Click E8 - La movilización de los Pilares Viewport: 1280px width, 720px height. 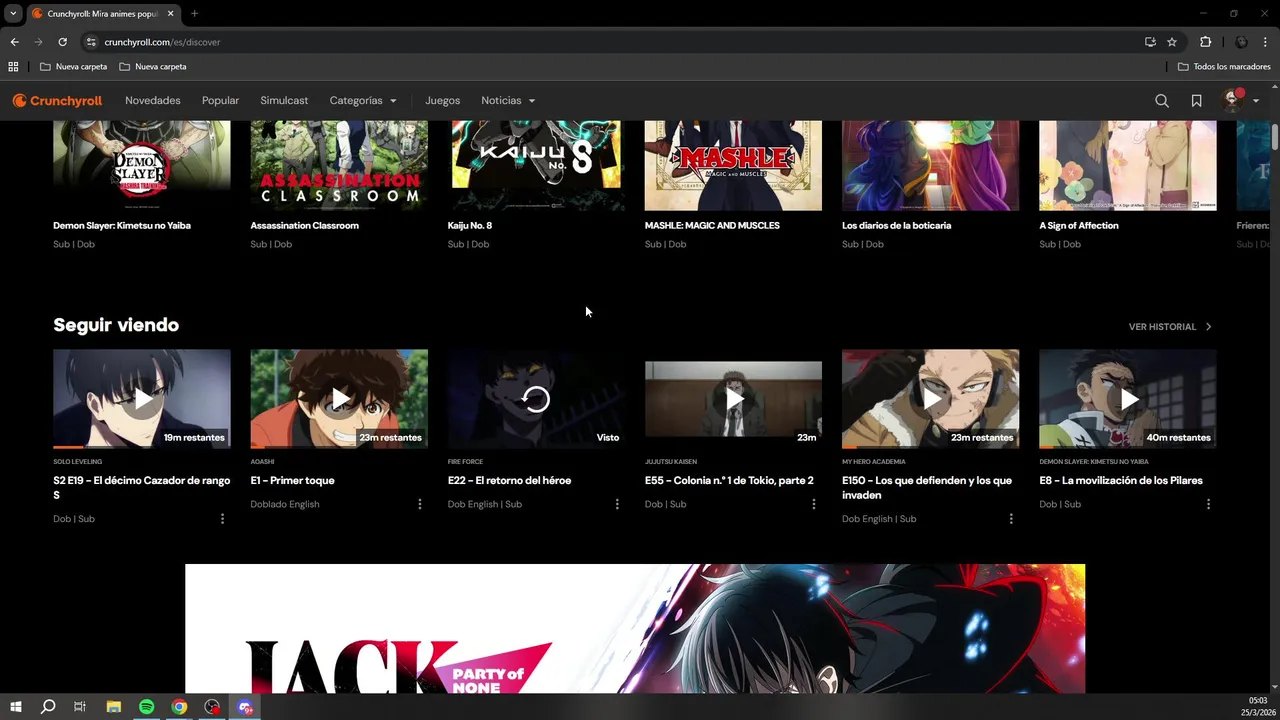coord(1121,480)
